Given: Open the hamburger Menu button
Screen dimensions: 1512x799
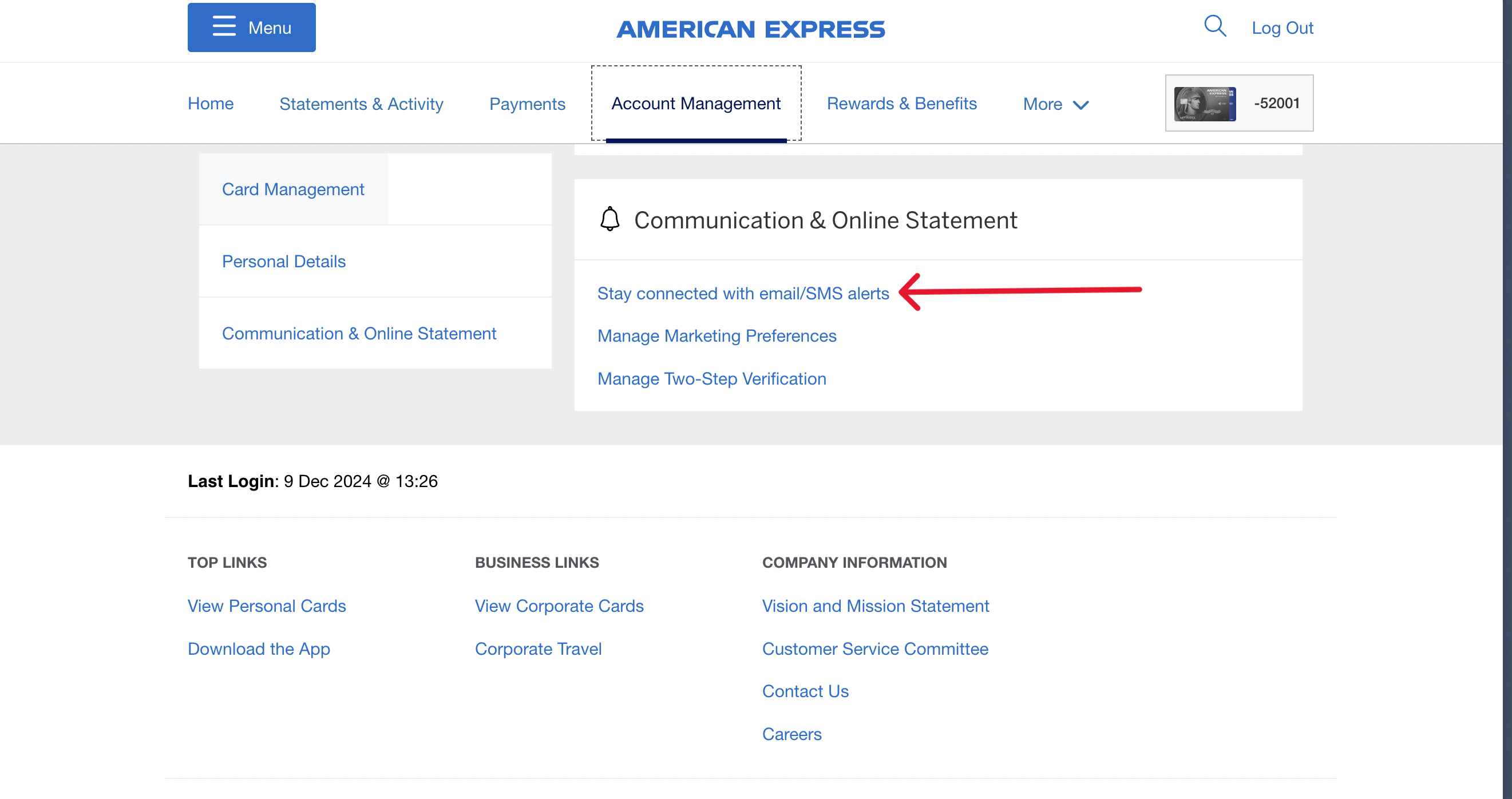Looking at the screenshot, I should coord(251,27).
